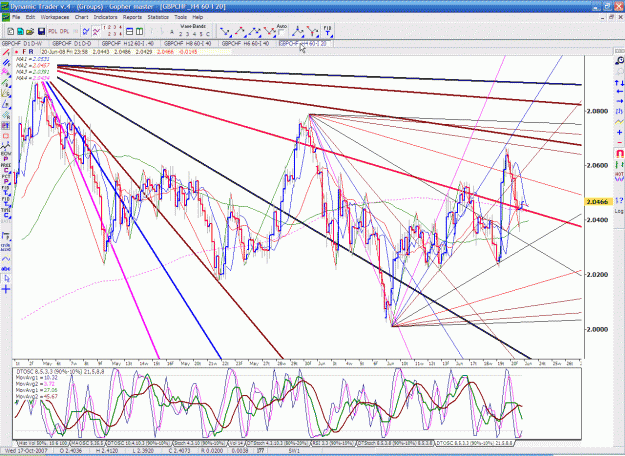Click Wed 17-Oct-2007 in status bar

coord(26,451)
